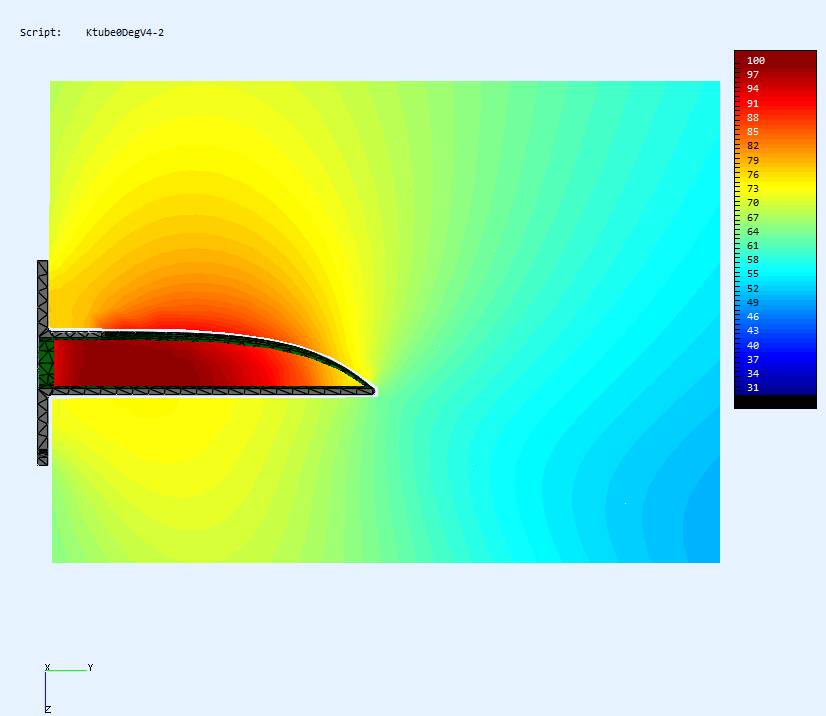The image size is (826, 716).
Task: Click the 70 legend value
Action: click(x=753, y=203)
